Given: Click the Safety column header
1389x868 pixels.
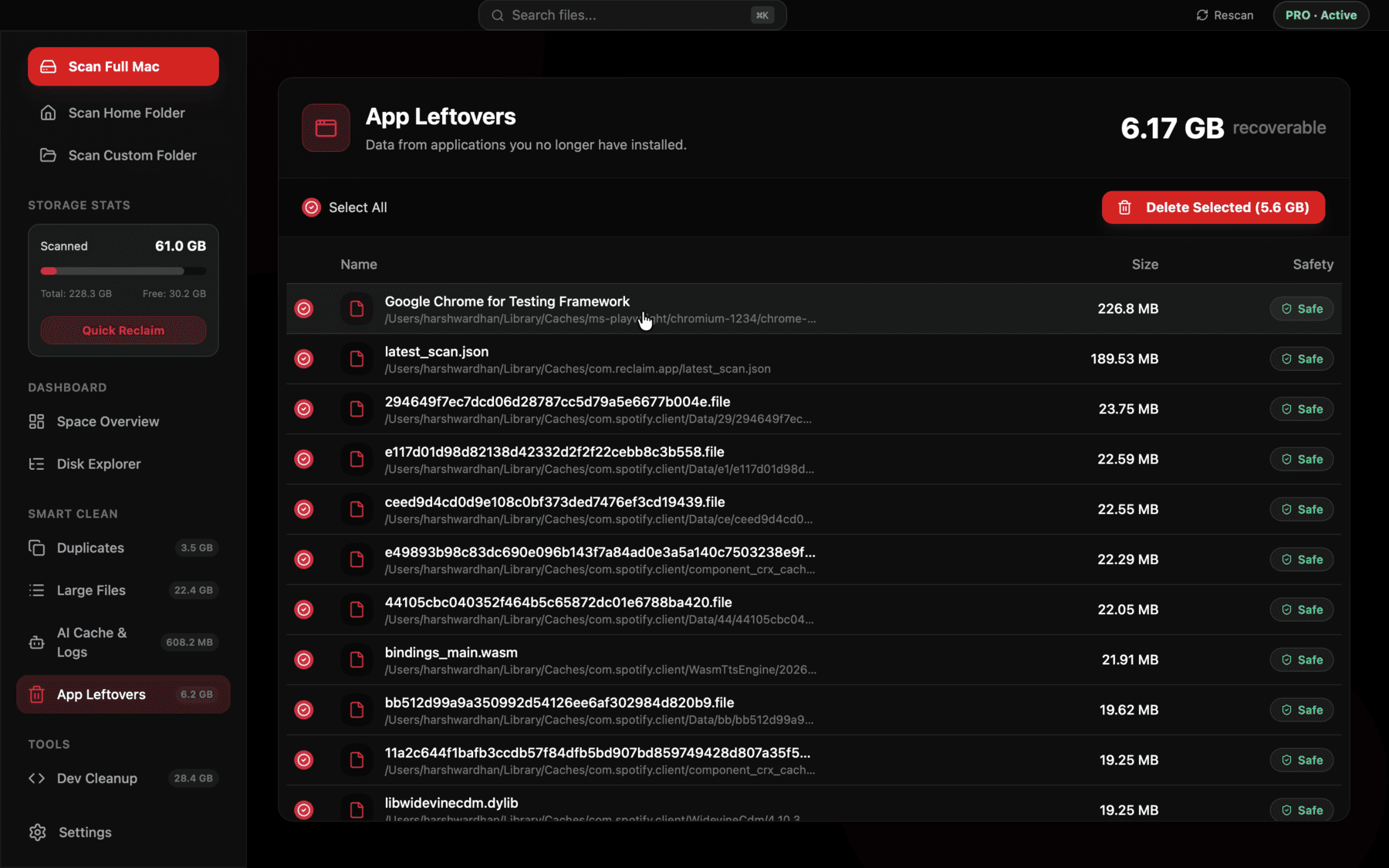Looking at the screenshot, I should [1313, 265].
